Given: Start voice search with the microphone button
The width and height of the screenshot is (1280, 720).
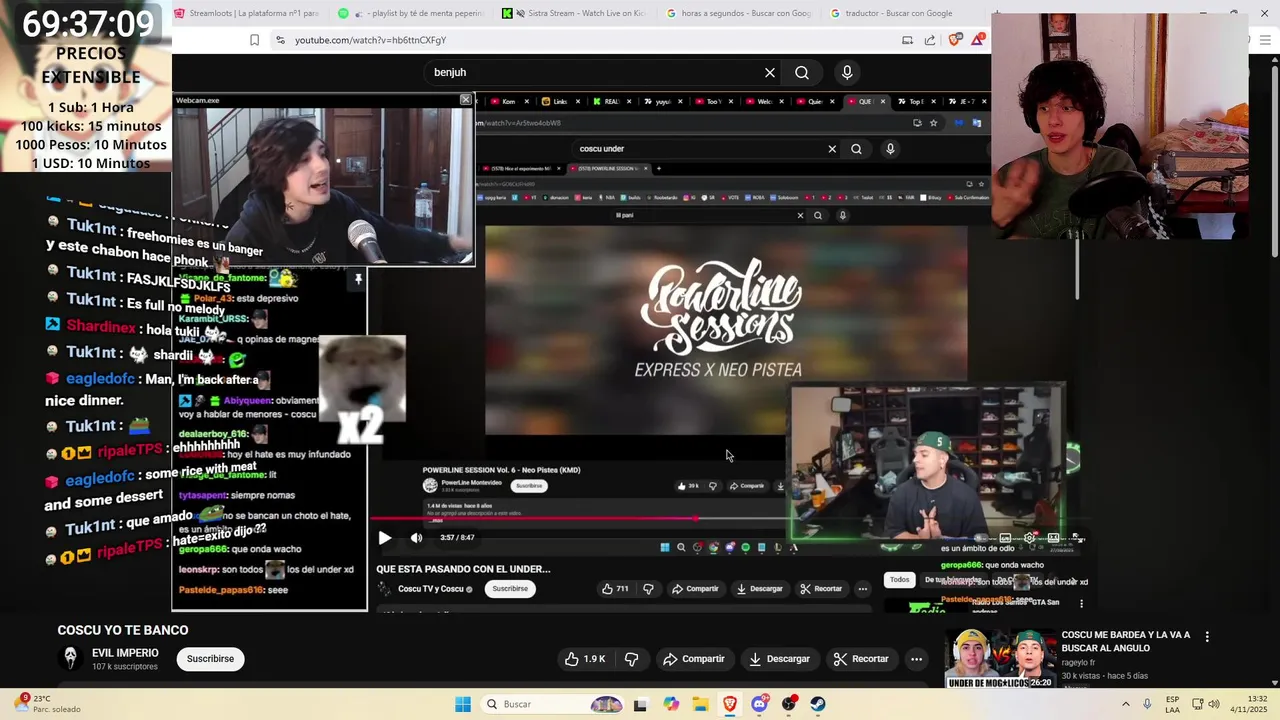Looking at the screenshot, I should [847, 72].
